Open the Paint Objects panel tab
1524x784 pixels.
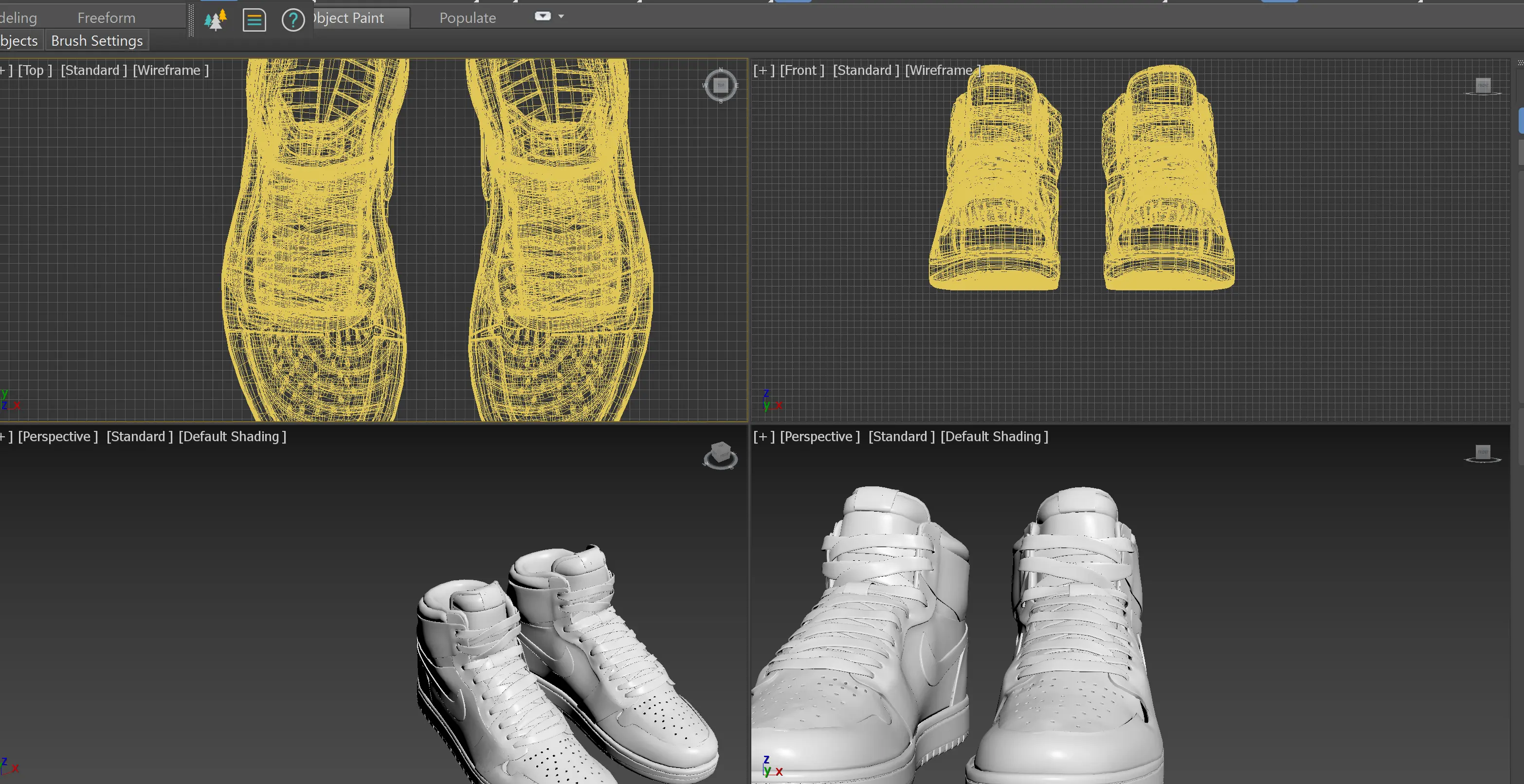(19, 41)
